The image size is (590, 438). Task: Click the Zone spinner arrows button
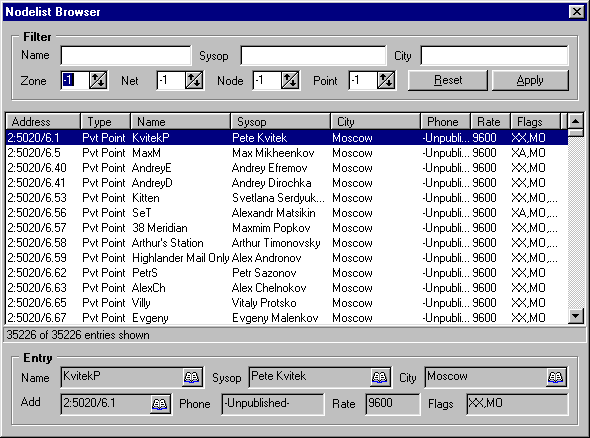[x=98, y=80]
